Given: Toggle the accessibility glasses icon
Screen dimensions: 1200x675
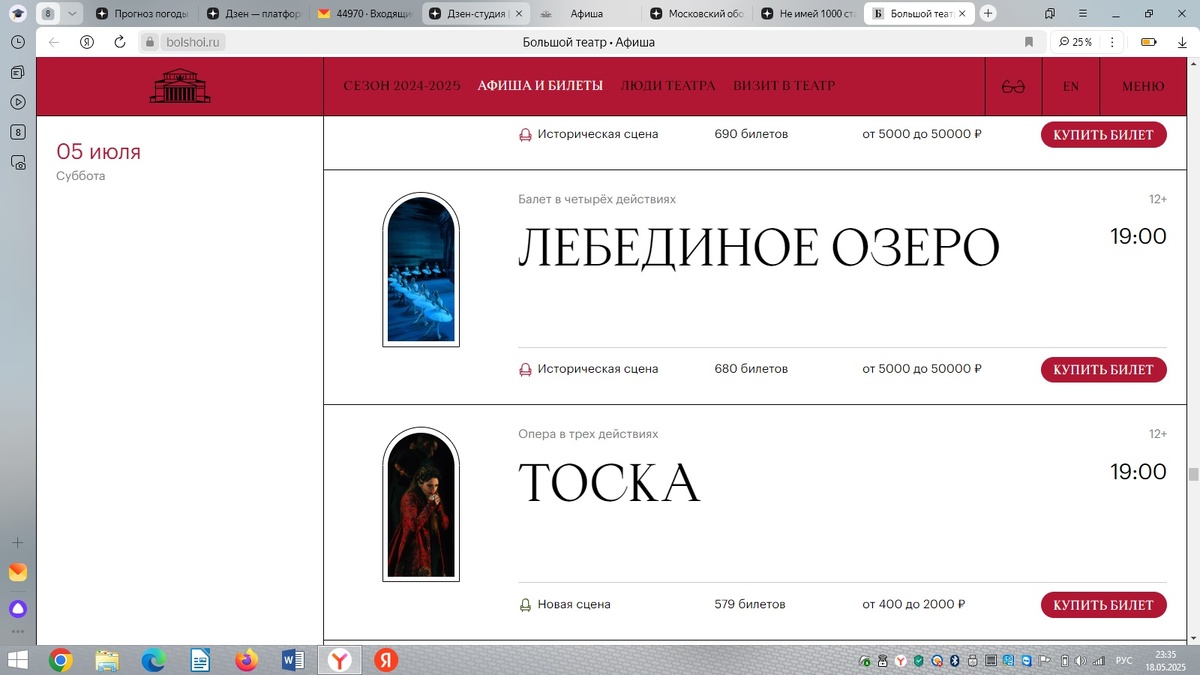Looking at the screenshot, I should 1013,86.
